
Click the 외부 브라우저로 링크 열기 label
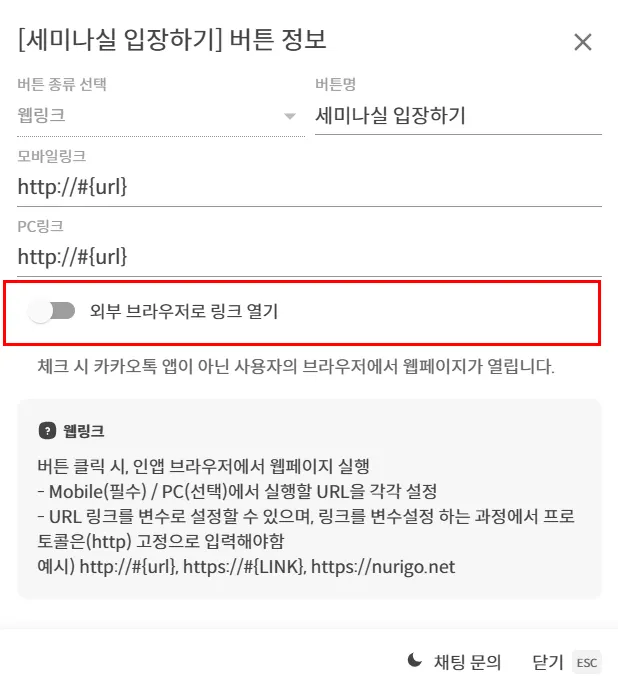pos(184,311)
